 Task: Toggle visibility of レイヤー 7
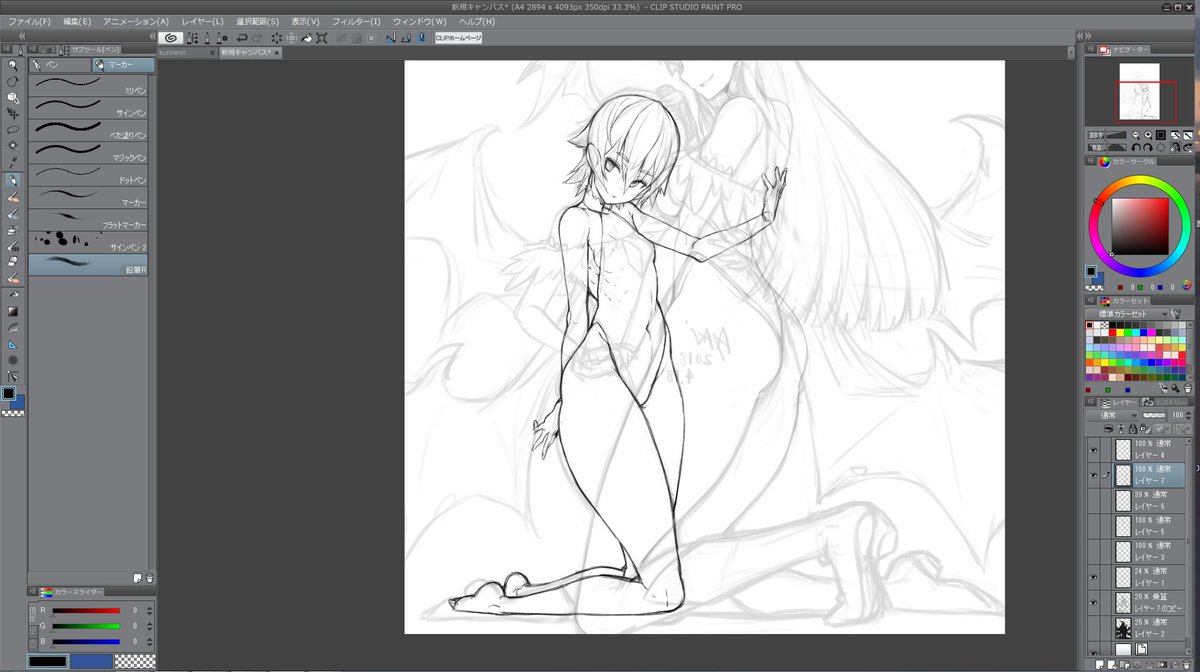pyautogui.click(x=1093, y=474)
